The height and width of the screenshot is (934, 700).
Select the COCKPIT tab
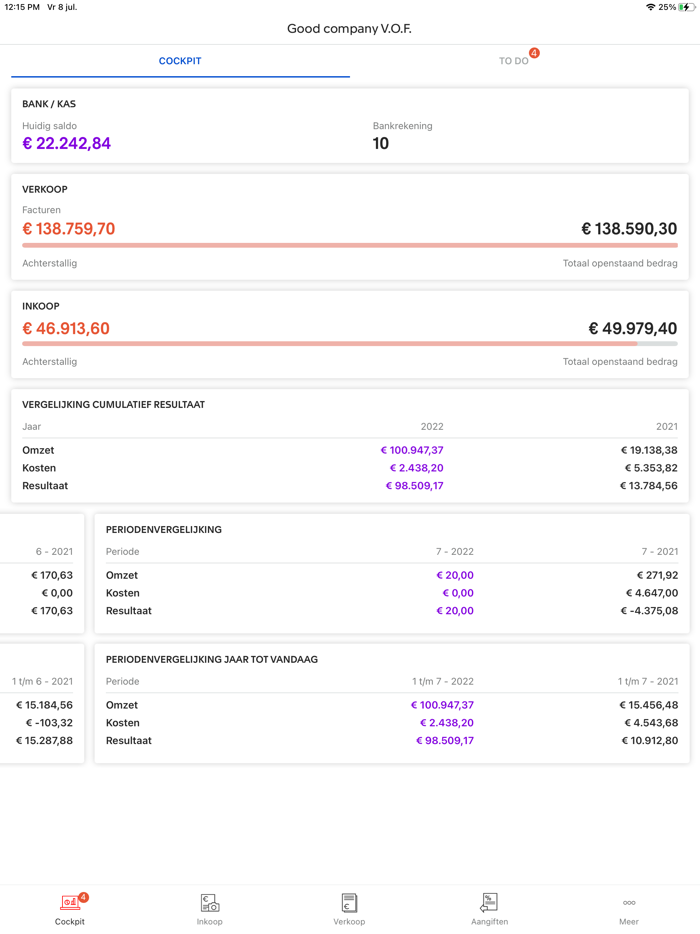pos(179,60)
